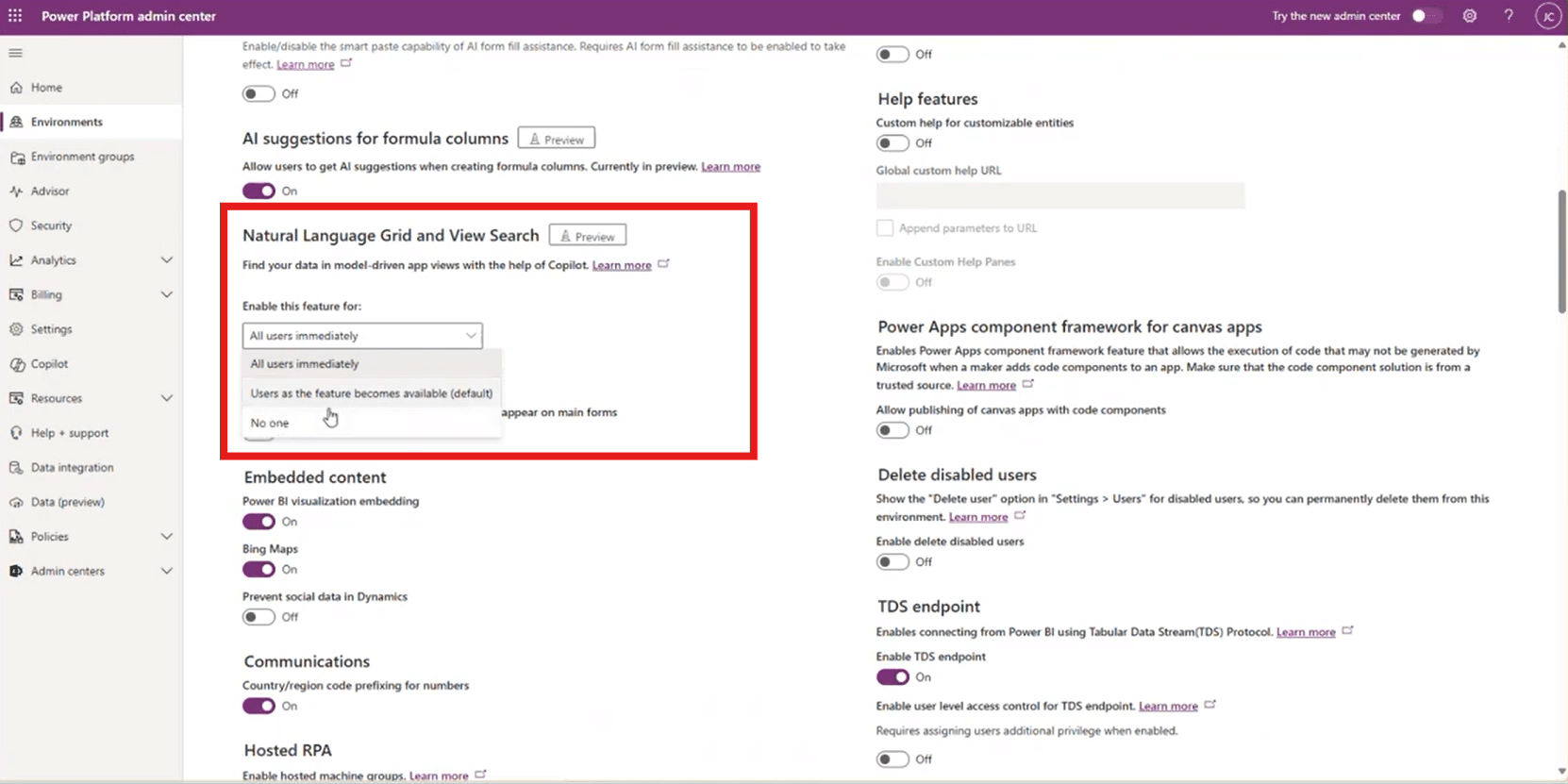The width and height of the screenshot is (1568, 784).
Task: Open Learn more link for Natural Language Grid
Action: click(622, 265)
